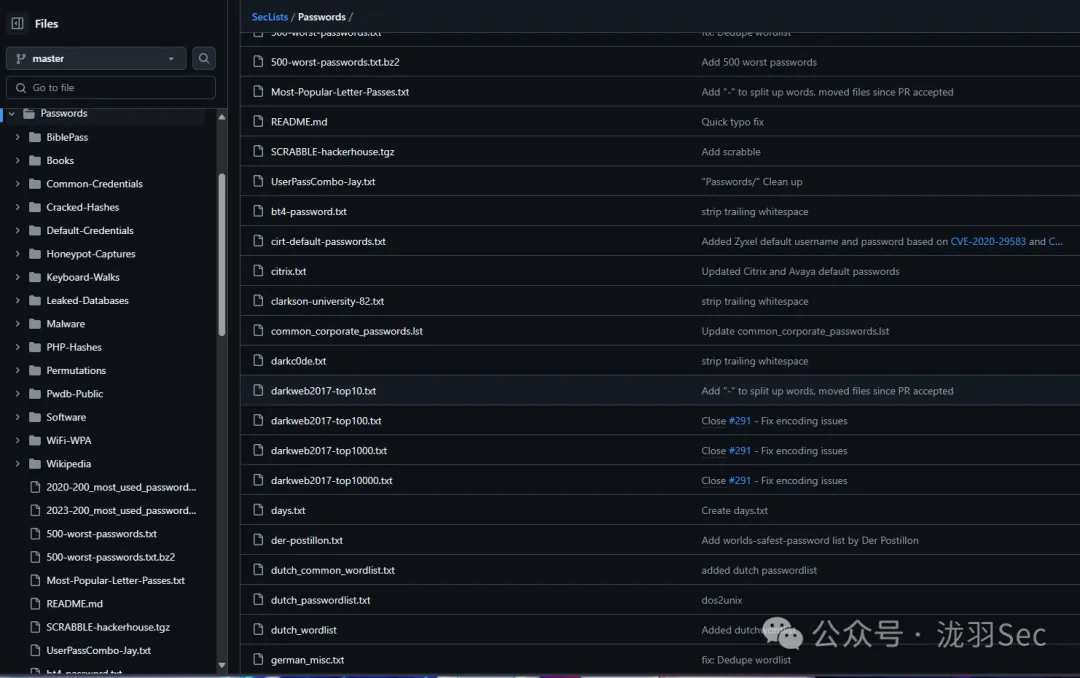
Task: Select UserPassCombo-Jay.txt in the sidebar tree
Action: [x=98, y=650]
